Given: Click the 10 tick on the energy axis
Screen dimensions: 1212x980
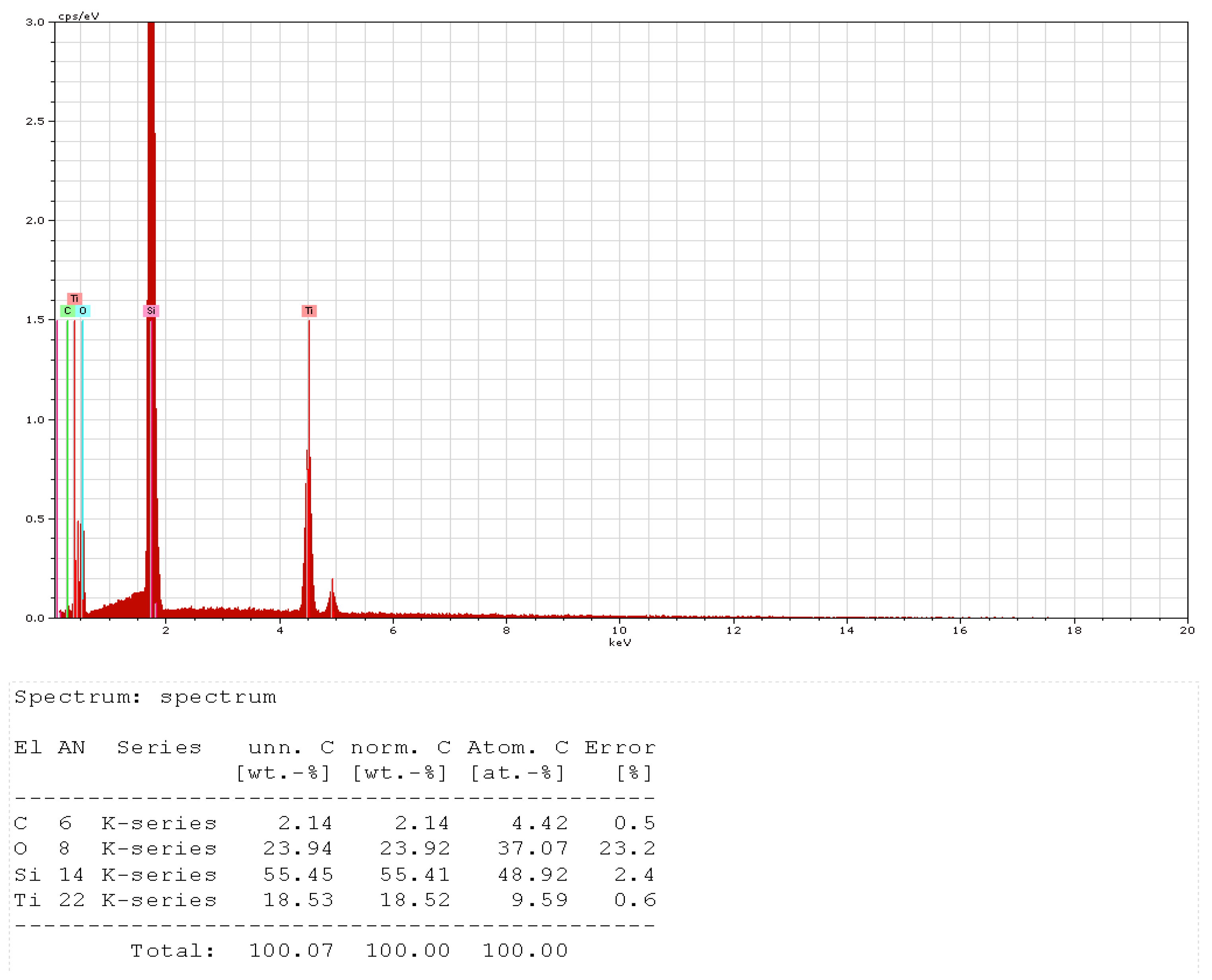Looking at the screenshot, I should pos(620,631).
